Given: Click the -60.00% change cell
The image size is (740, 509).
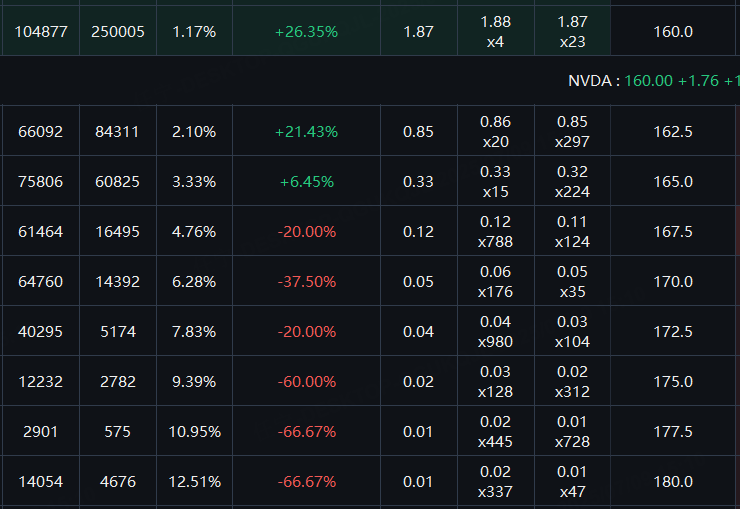Looking at the screenshot, I should pos(306,381).
